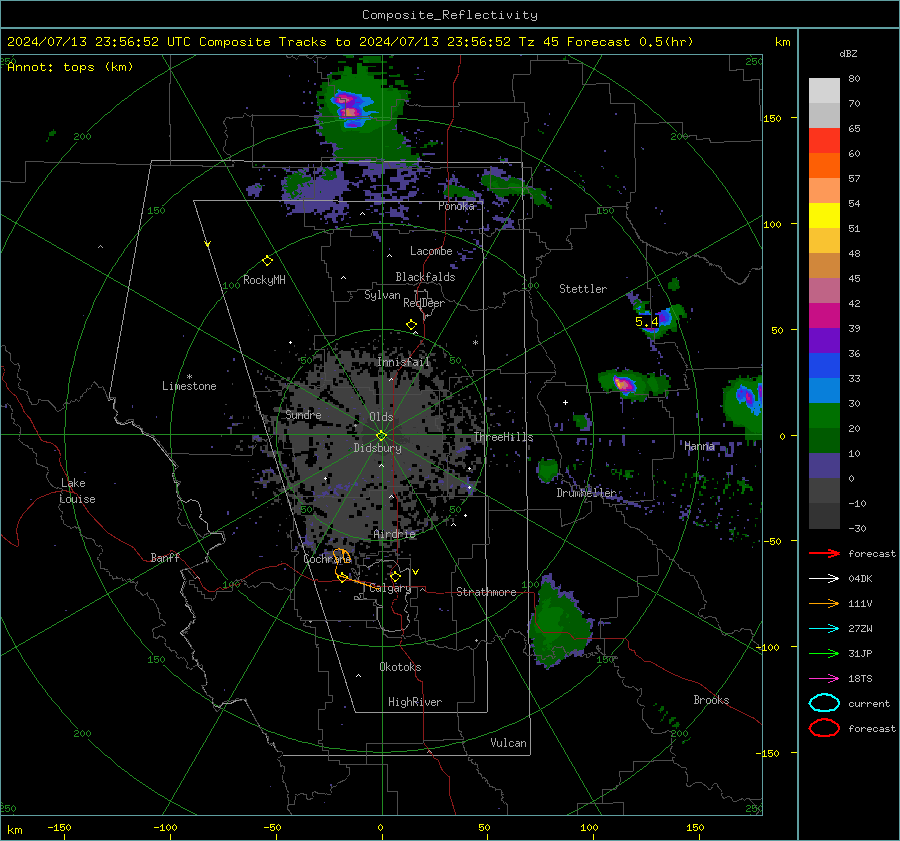
Task: Click the Stettler city label
Action: click(583, 289)
